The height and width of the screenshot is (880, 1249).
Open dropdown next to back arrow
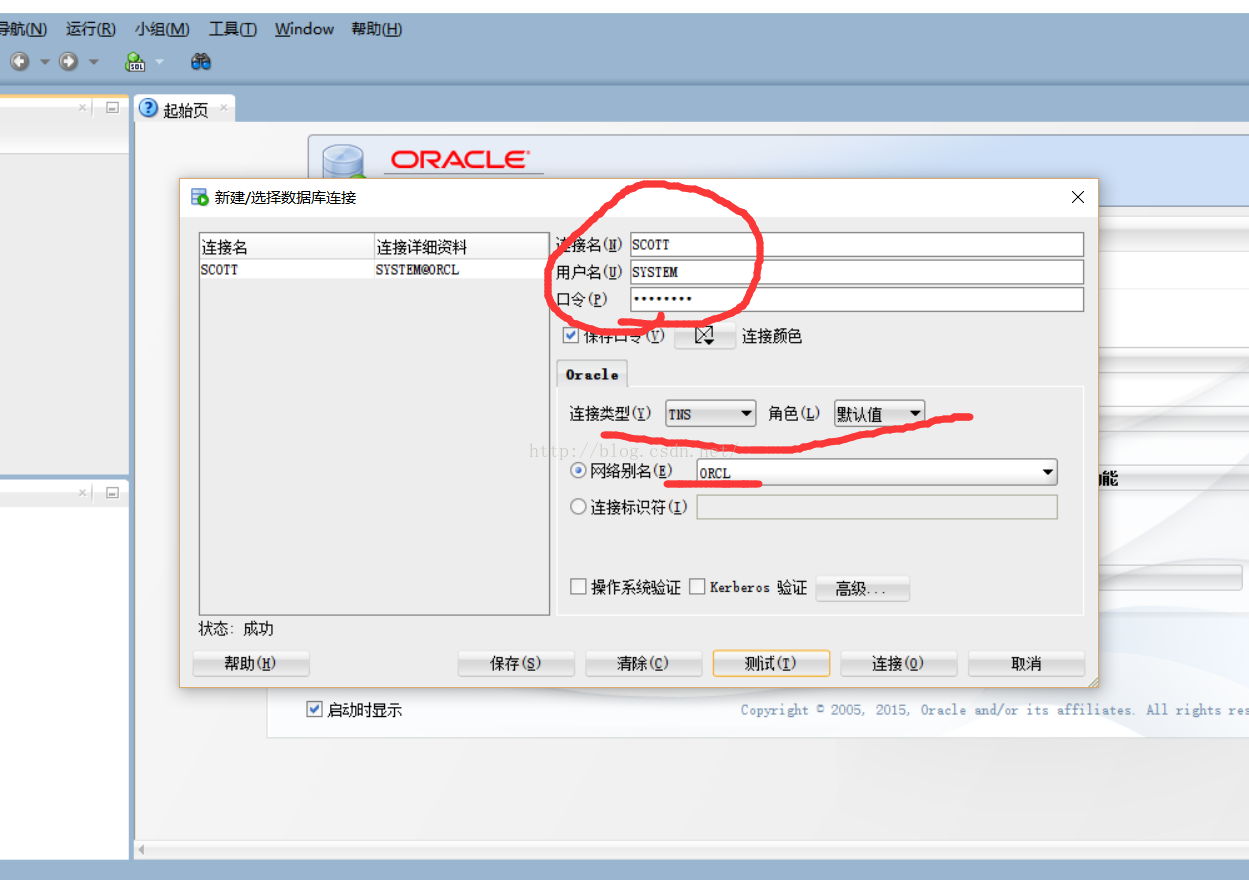44,62
